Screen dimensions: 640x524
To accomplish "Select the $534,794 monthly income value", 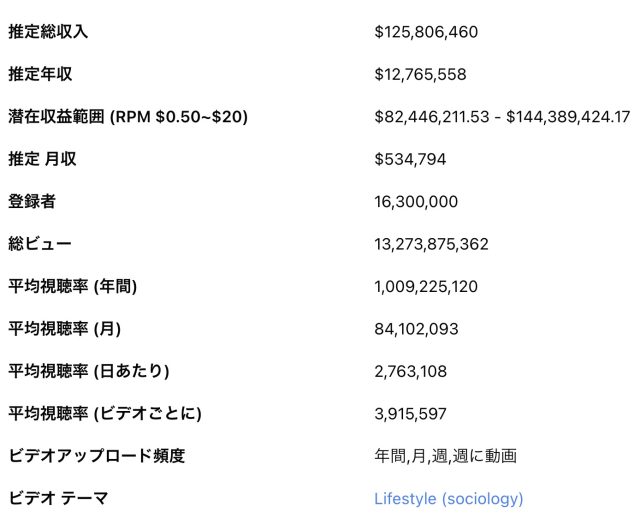I will coord(410,159).
